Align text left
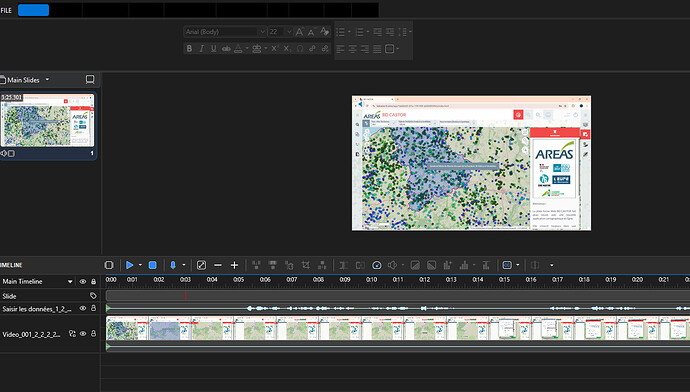690x392 pixels. (x=340, y=49)
